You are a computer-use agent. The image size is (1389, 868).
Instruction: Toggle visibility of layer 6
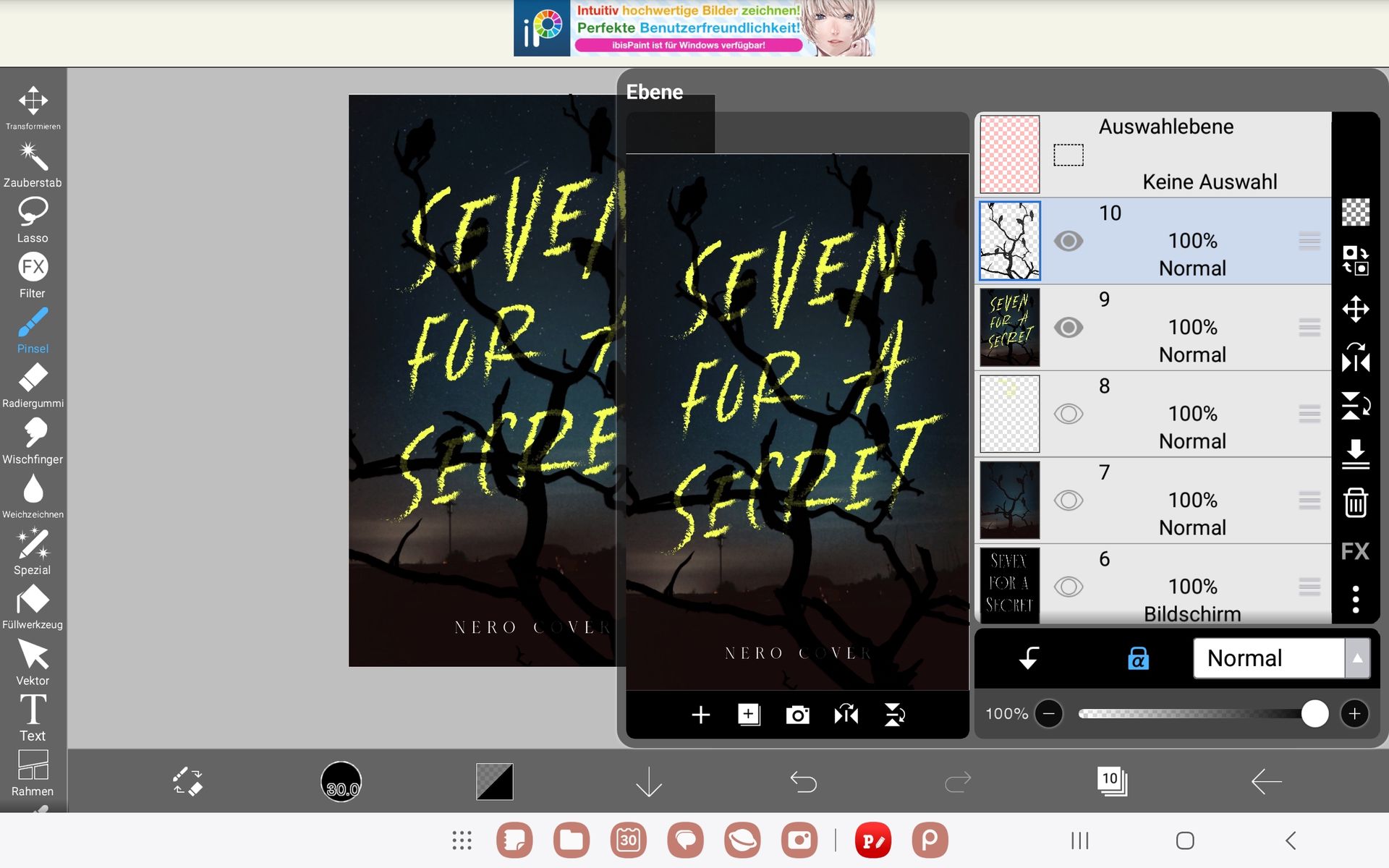1069,587
